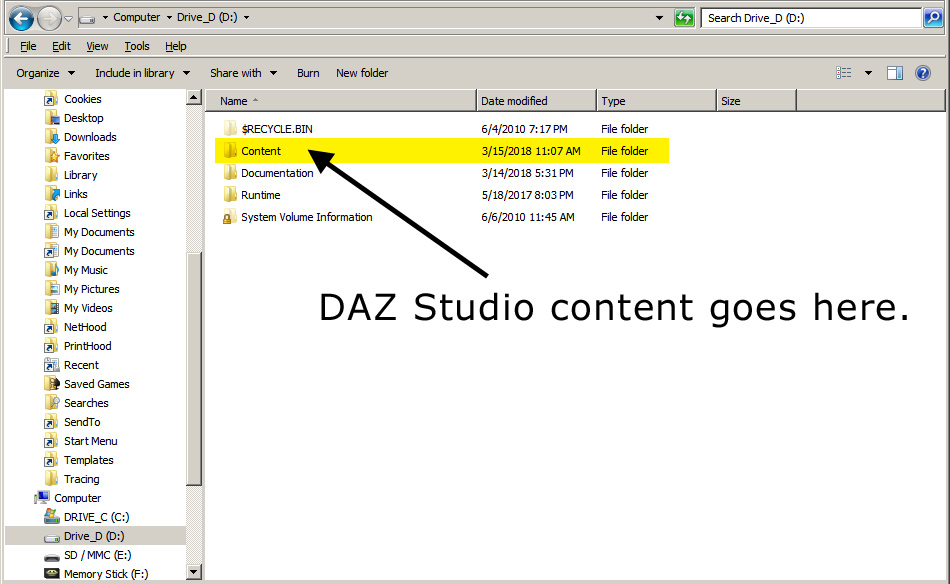The width and height of the screenshot is (950, 584).
Task: Click the My Music folder icon
Action: tap(51, 270)
